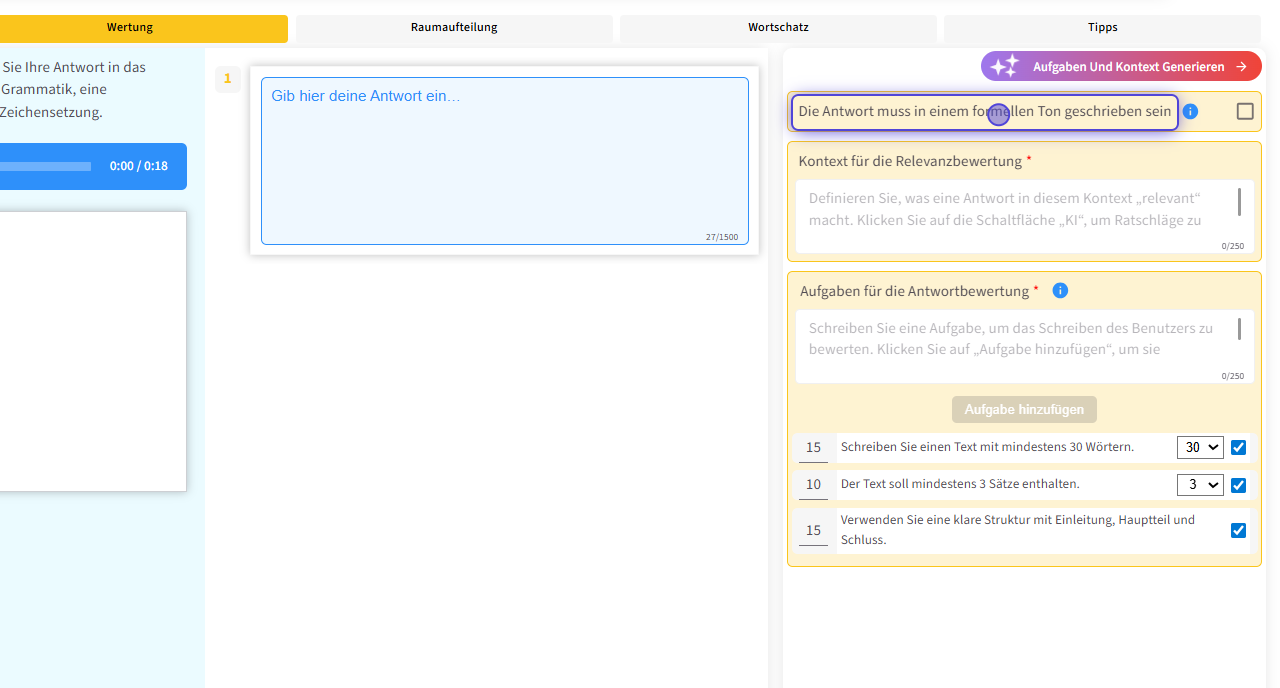This screenshot has width=1280, height=688.
Task: Click the answer text area
Action: [x=504, y=161]
